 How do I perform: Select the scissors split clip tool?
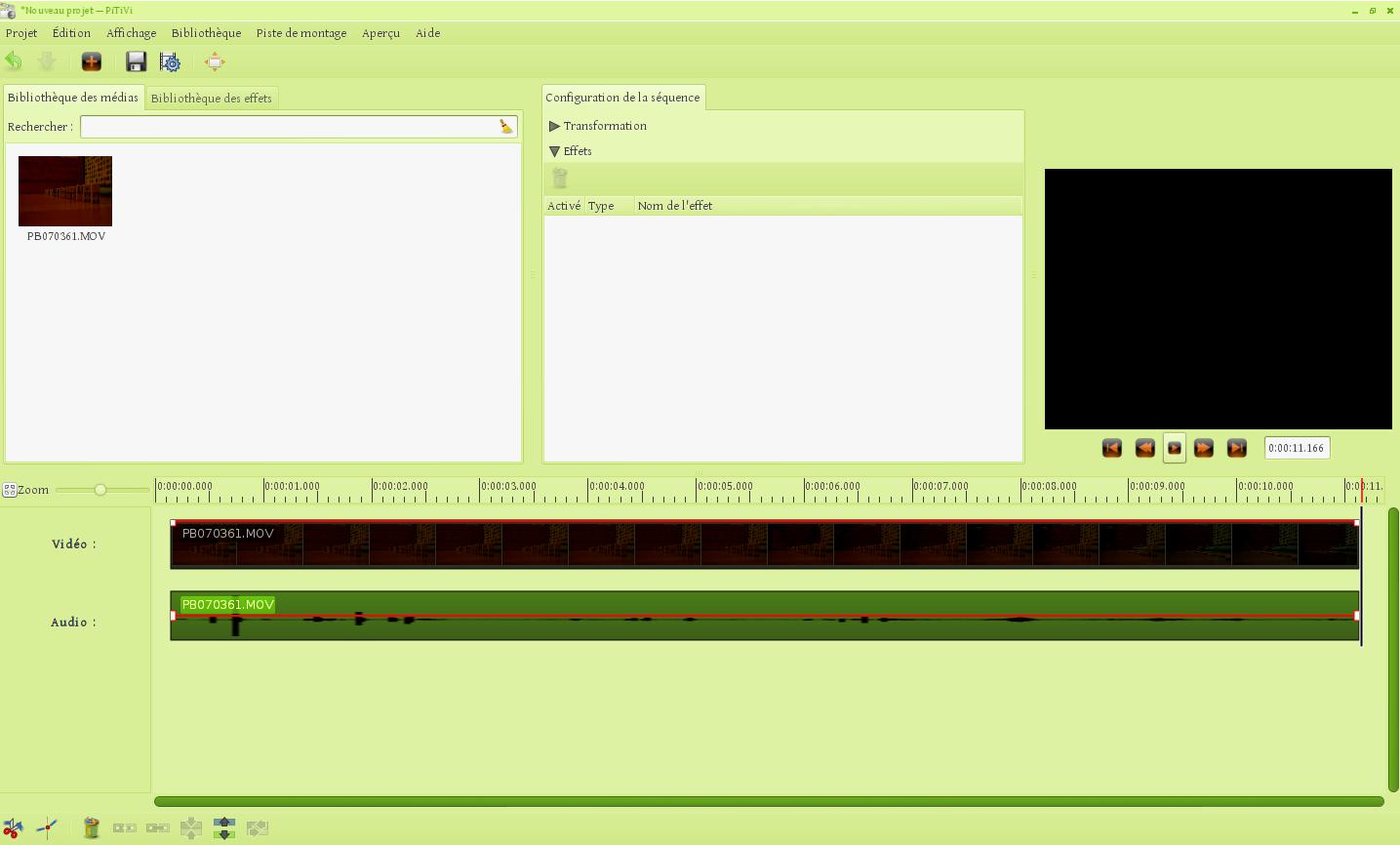pos(13,828)
